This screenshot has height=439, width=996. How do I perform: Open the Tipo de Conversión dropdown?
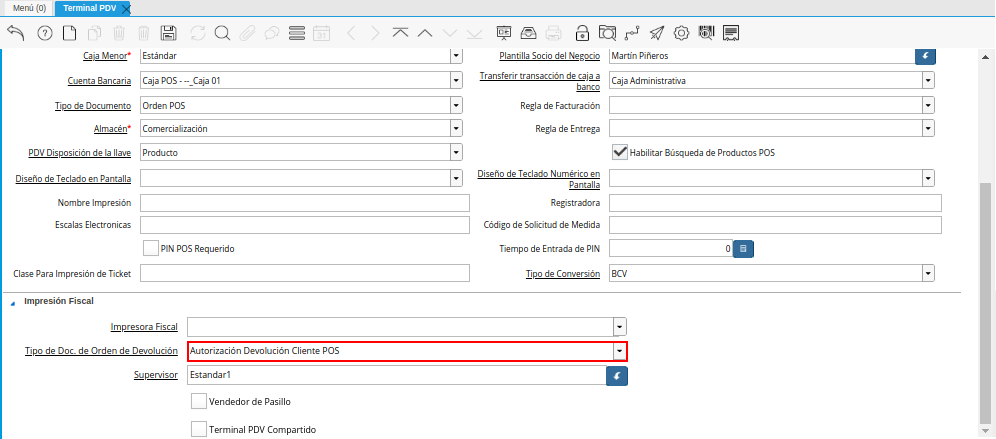coord(929,274)
